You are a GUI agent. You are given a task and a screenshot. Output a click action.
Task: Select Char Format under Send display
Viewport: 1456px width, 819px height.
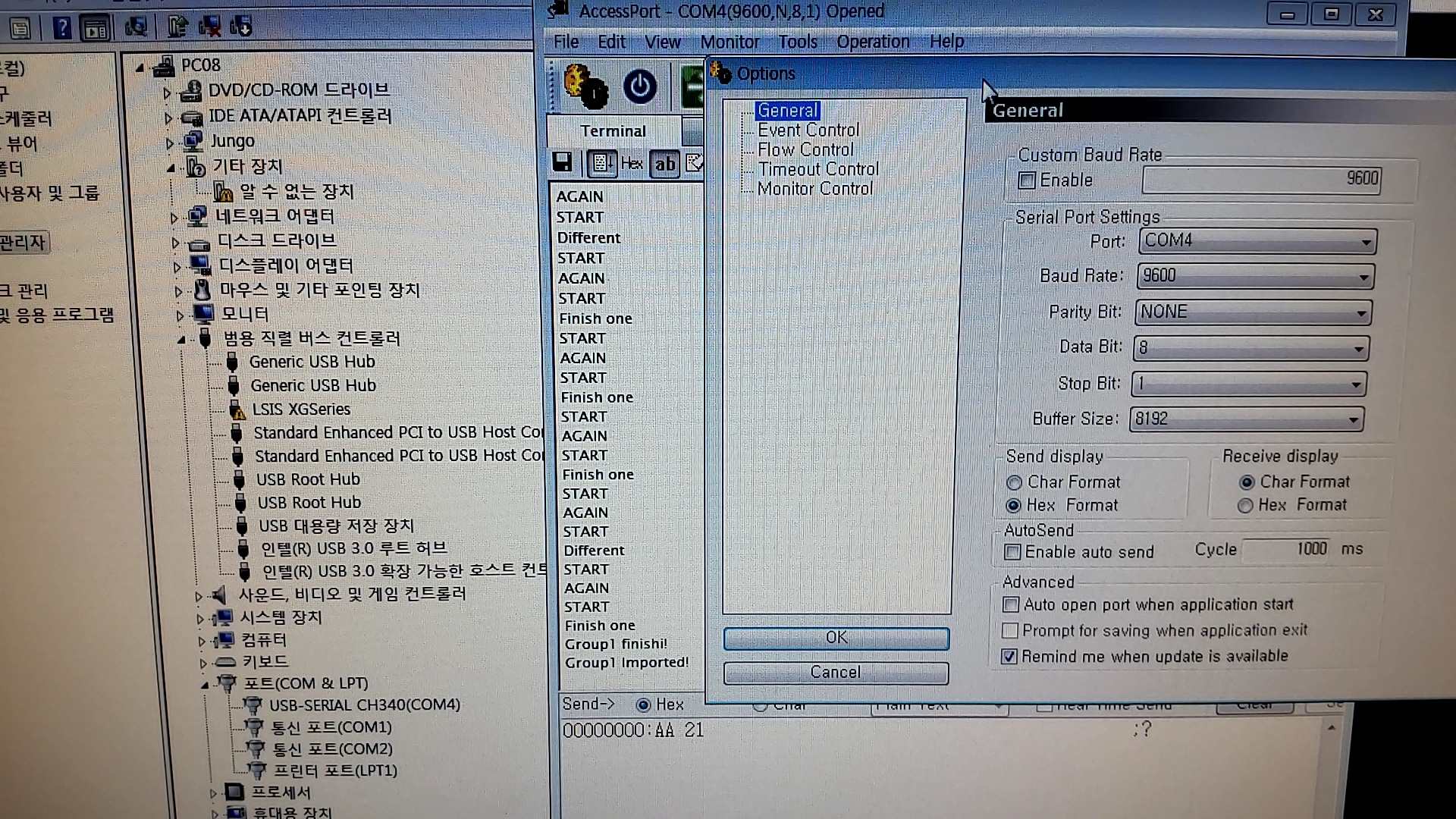coord(1015,482)
